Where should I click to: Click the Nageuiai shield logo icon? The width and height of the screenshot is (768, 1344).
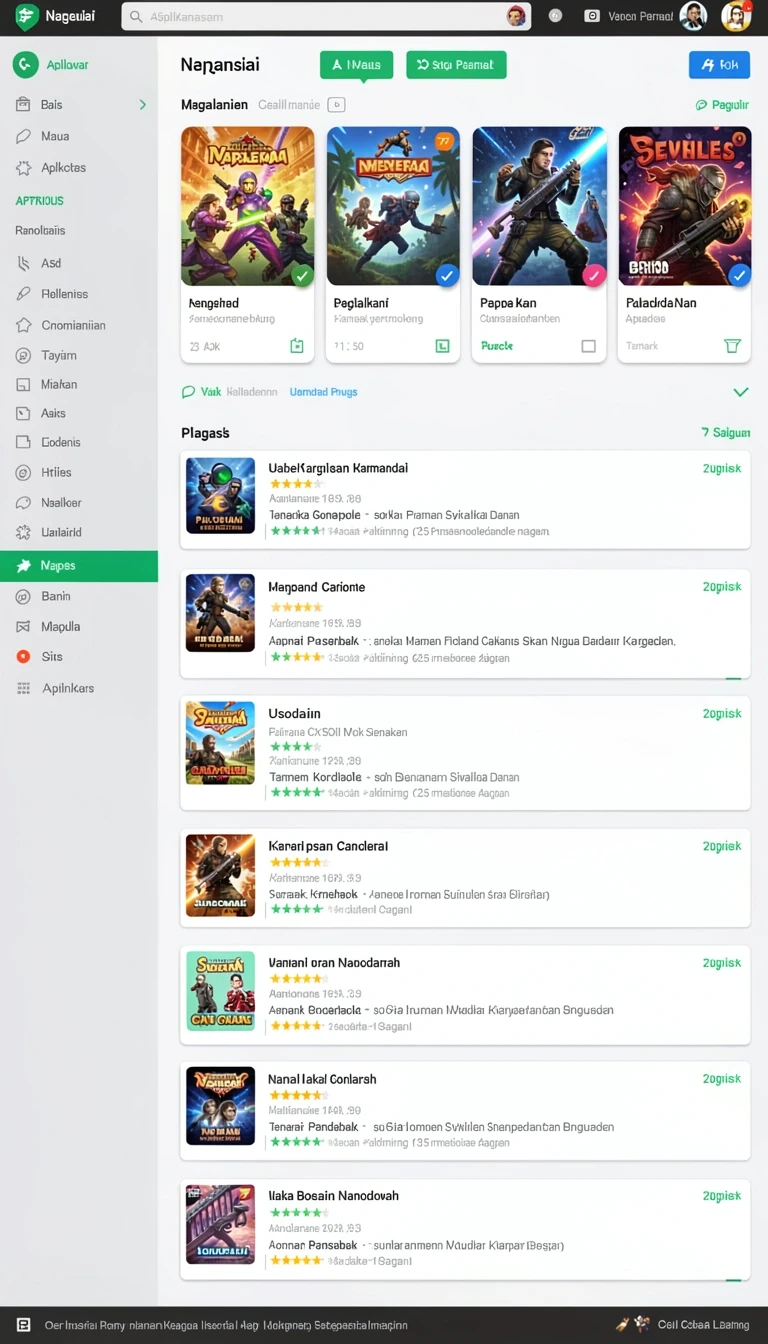tap(26, 16)
